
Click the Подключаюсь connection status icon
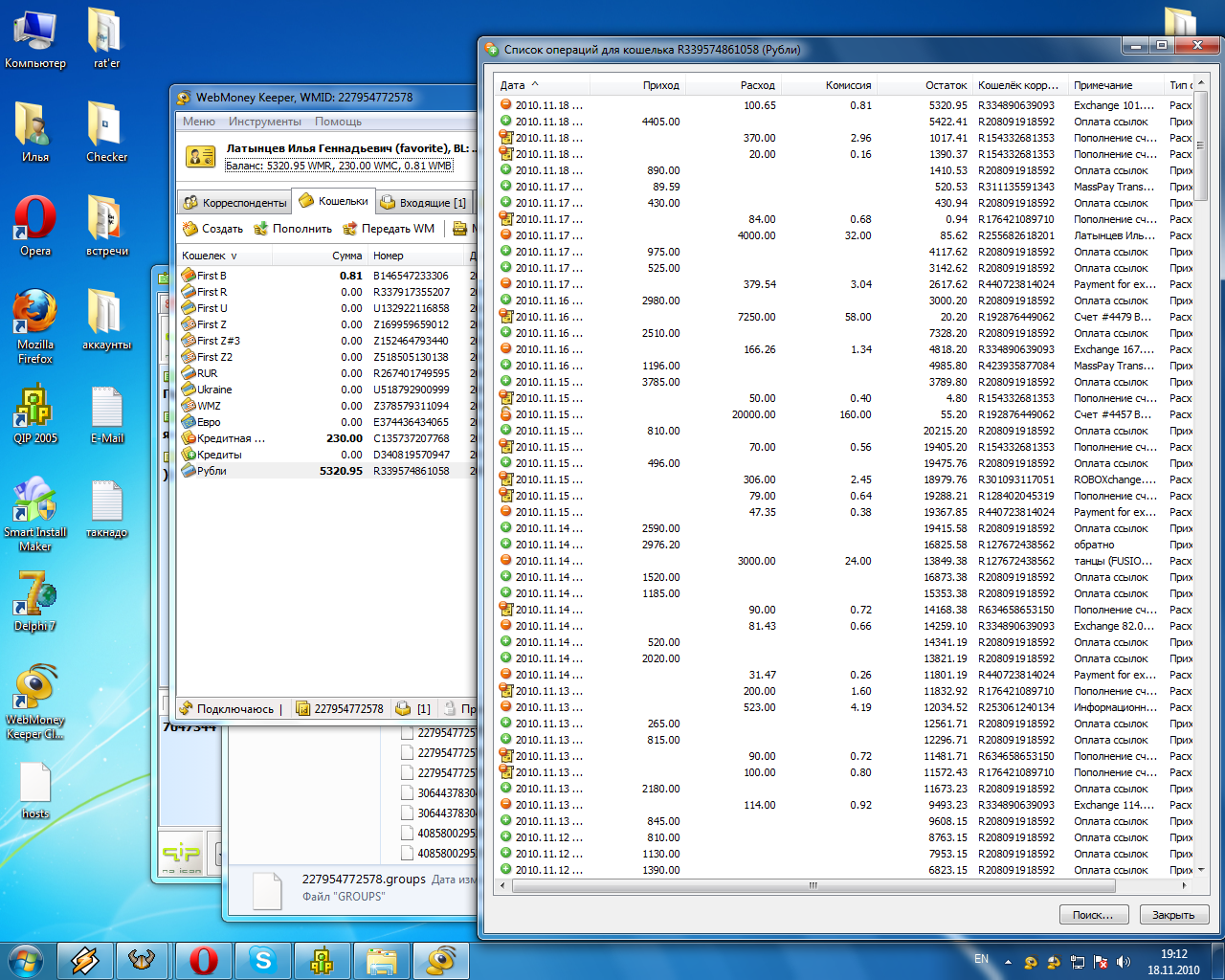(x=187, y=709)
